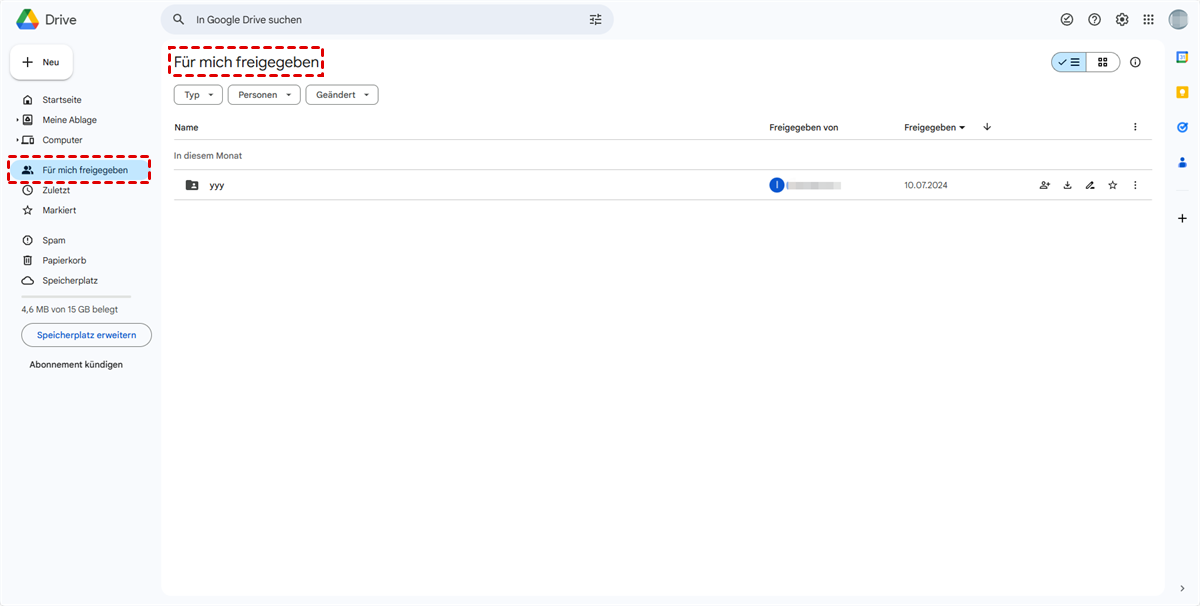Viewport: 1200px width, 606px height.
Task: Expand Meine Ablage tree arrow
Action: pyautogui.click(x=17, y=120)
